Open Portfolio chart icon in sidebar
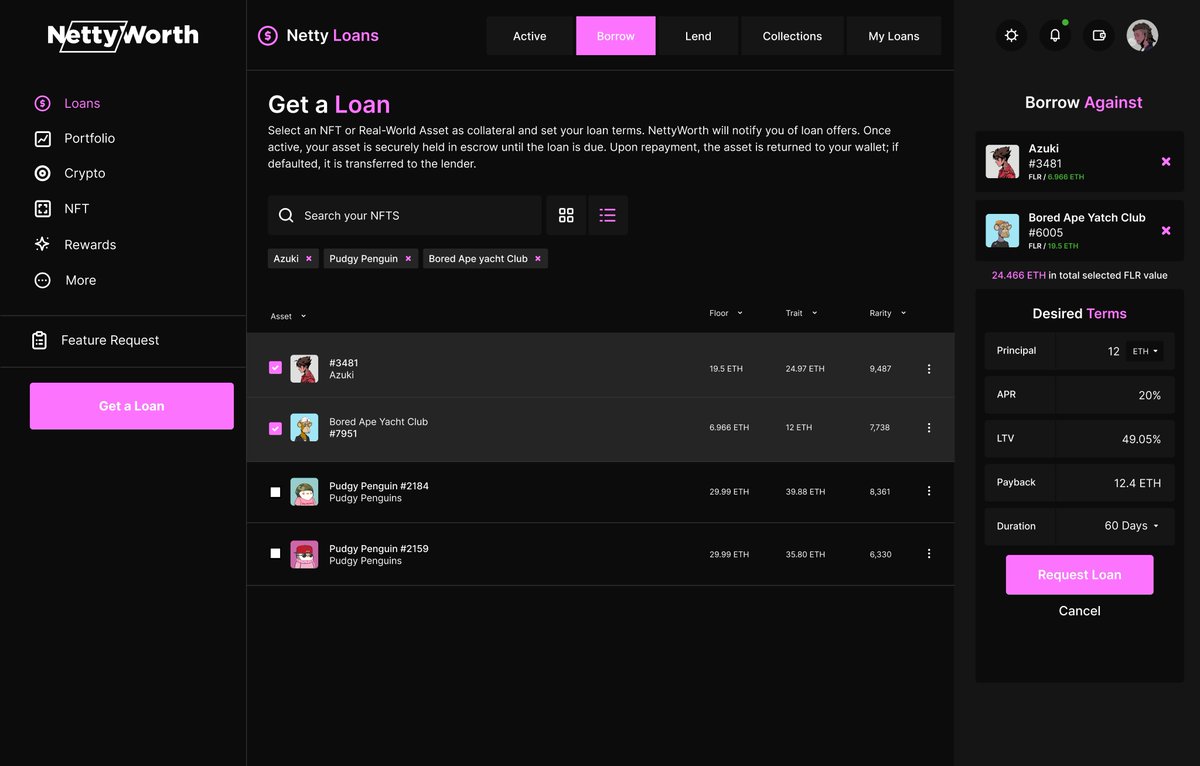Screen dimensions: 1200x766 [42, 139]
